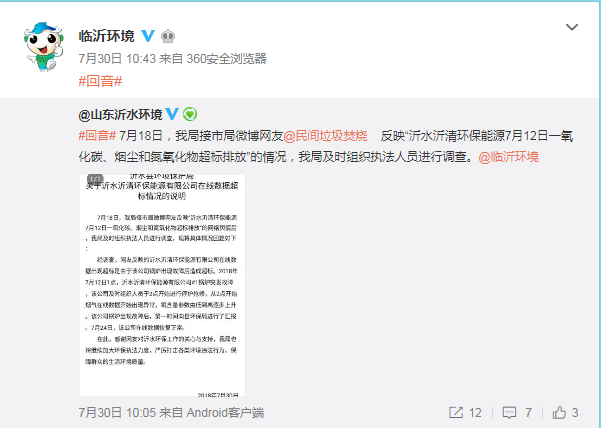601x428 pixels.
Task: Open the 7月30日 10:05 quoted post timestamp
Action: tap(117, 413)
